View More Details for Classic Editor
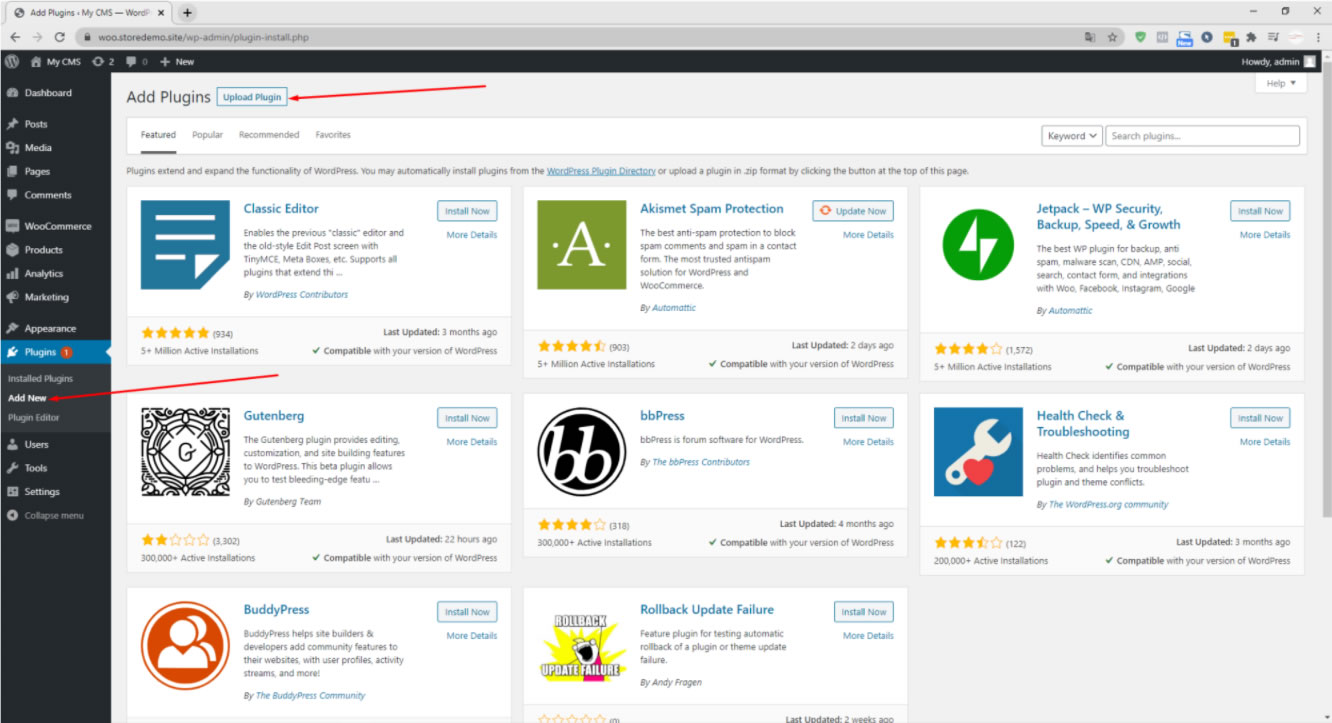The height and width of the screenshot is (723, 1332). [x=472, y=235]
